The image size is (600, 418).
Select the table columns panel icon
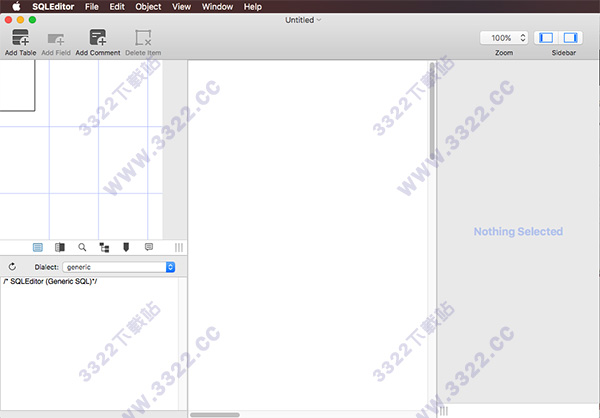coord(60,247)
